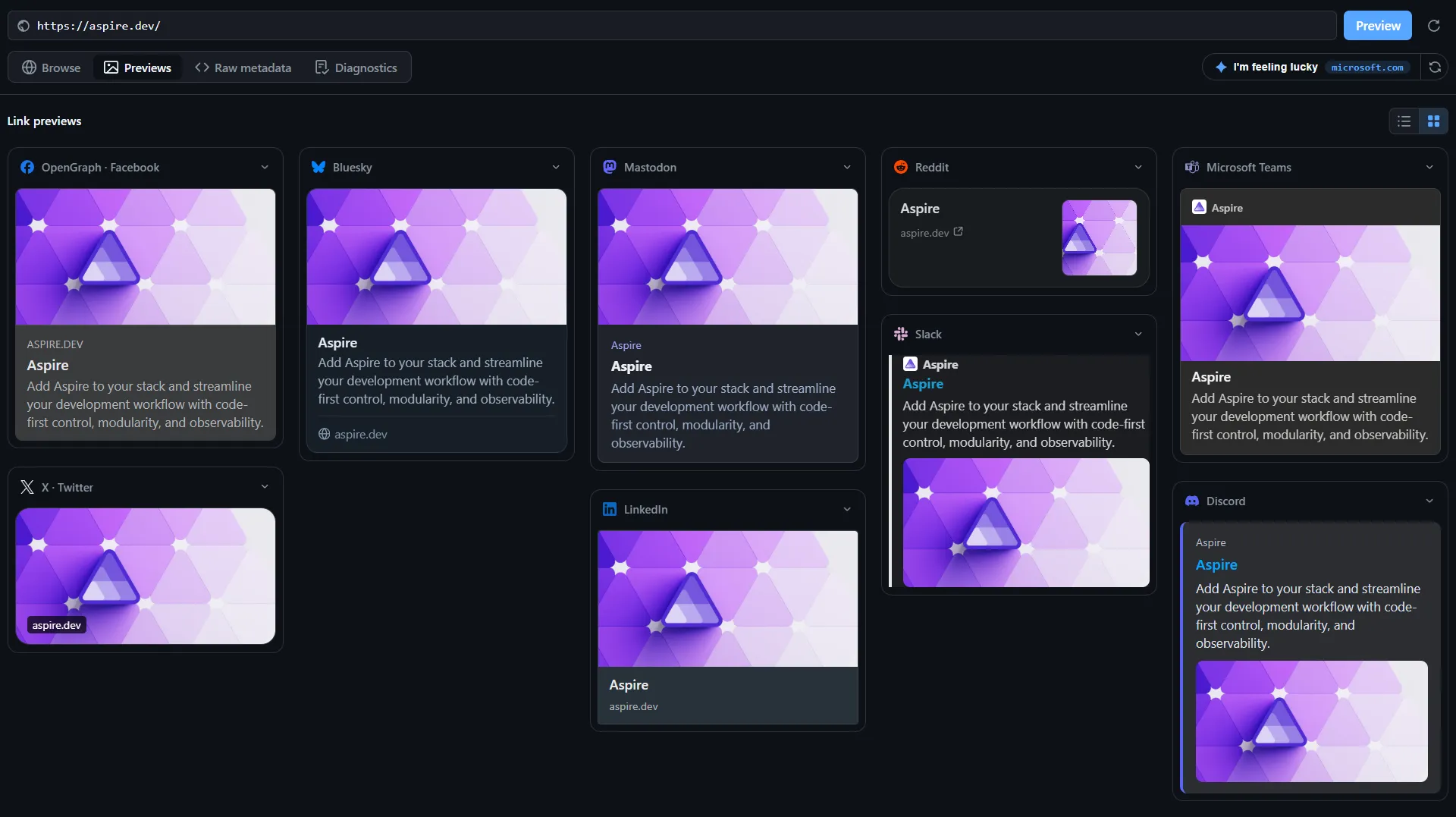
Task: Click the Reddit card thumbnail image
Action: pos(1099,237)
